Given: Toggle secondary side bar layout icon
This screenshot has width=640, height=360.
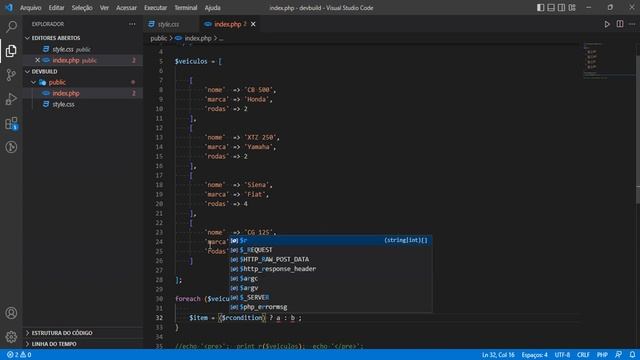Looking at the screenshot, I should 562,7.
